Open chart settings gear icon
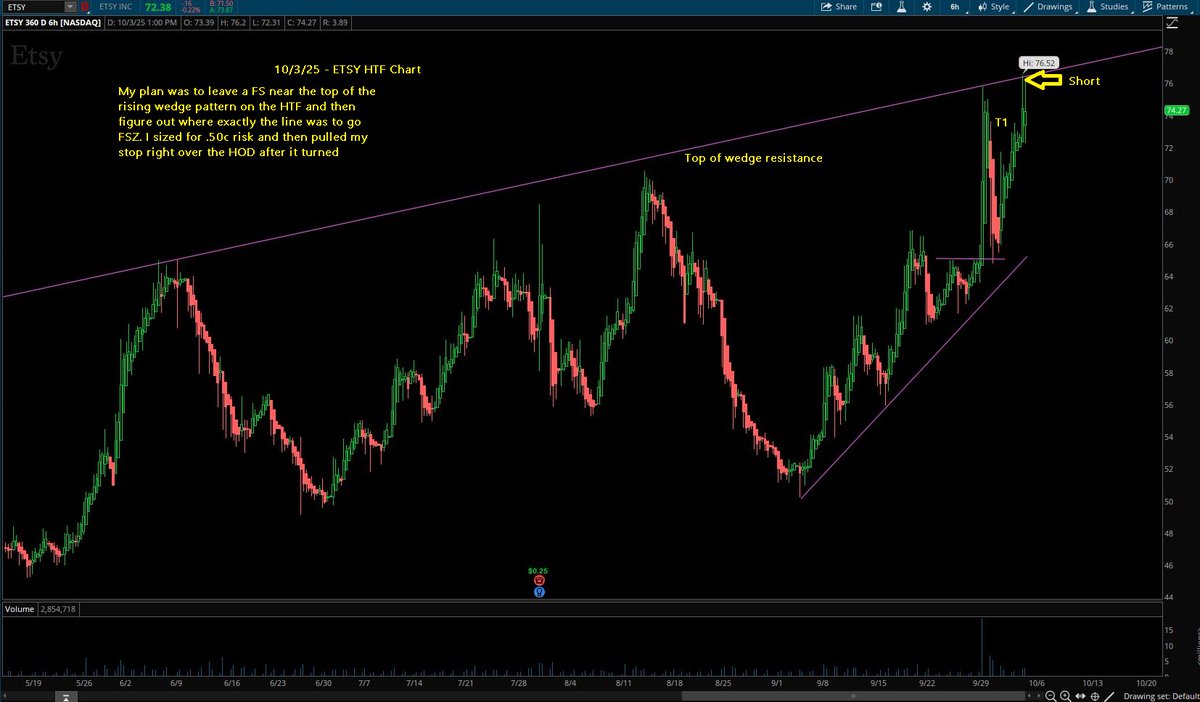Screen dimensions: 1200x702 pyautogui.click(x=926, y=6)
